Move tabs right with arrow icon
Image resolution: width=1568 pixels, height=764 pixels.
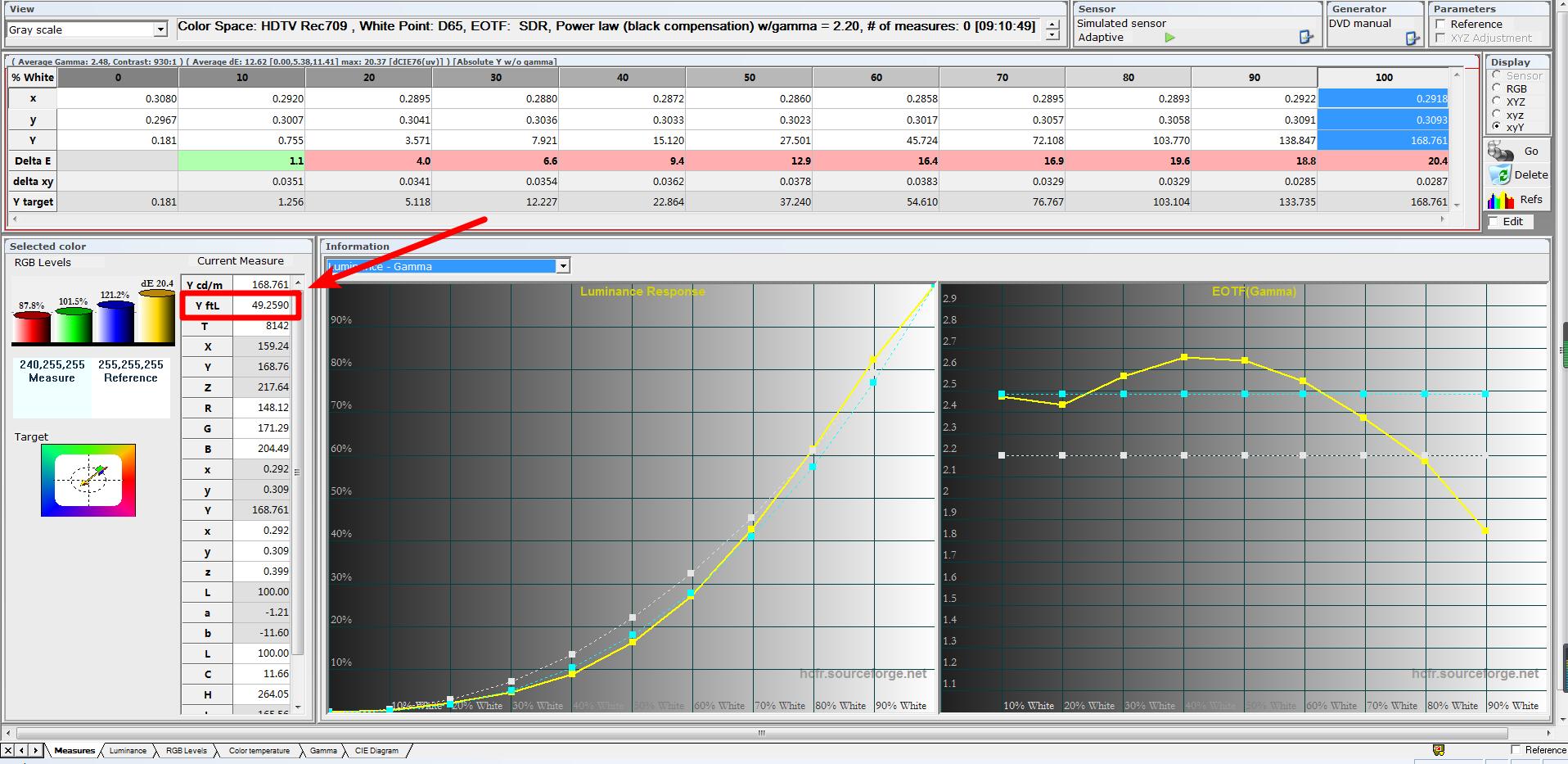tap(35, 750)
